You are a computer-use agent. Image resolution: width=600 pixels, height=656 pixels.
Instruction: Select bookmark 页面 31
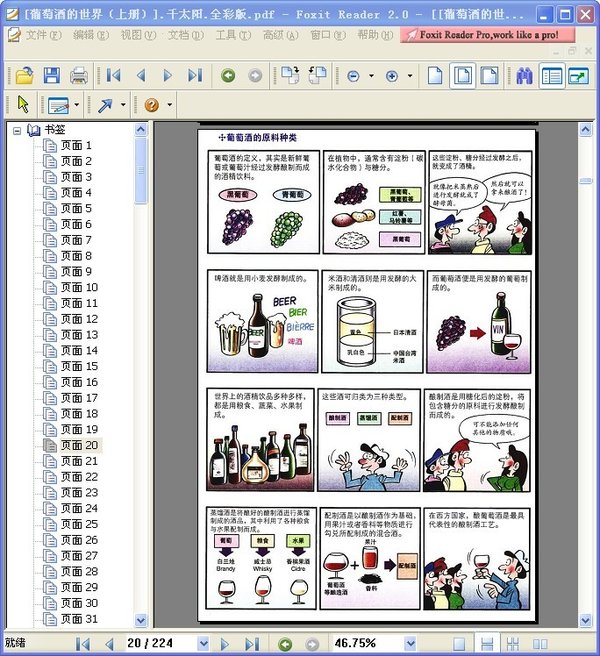[x=79, y=619]
